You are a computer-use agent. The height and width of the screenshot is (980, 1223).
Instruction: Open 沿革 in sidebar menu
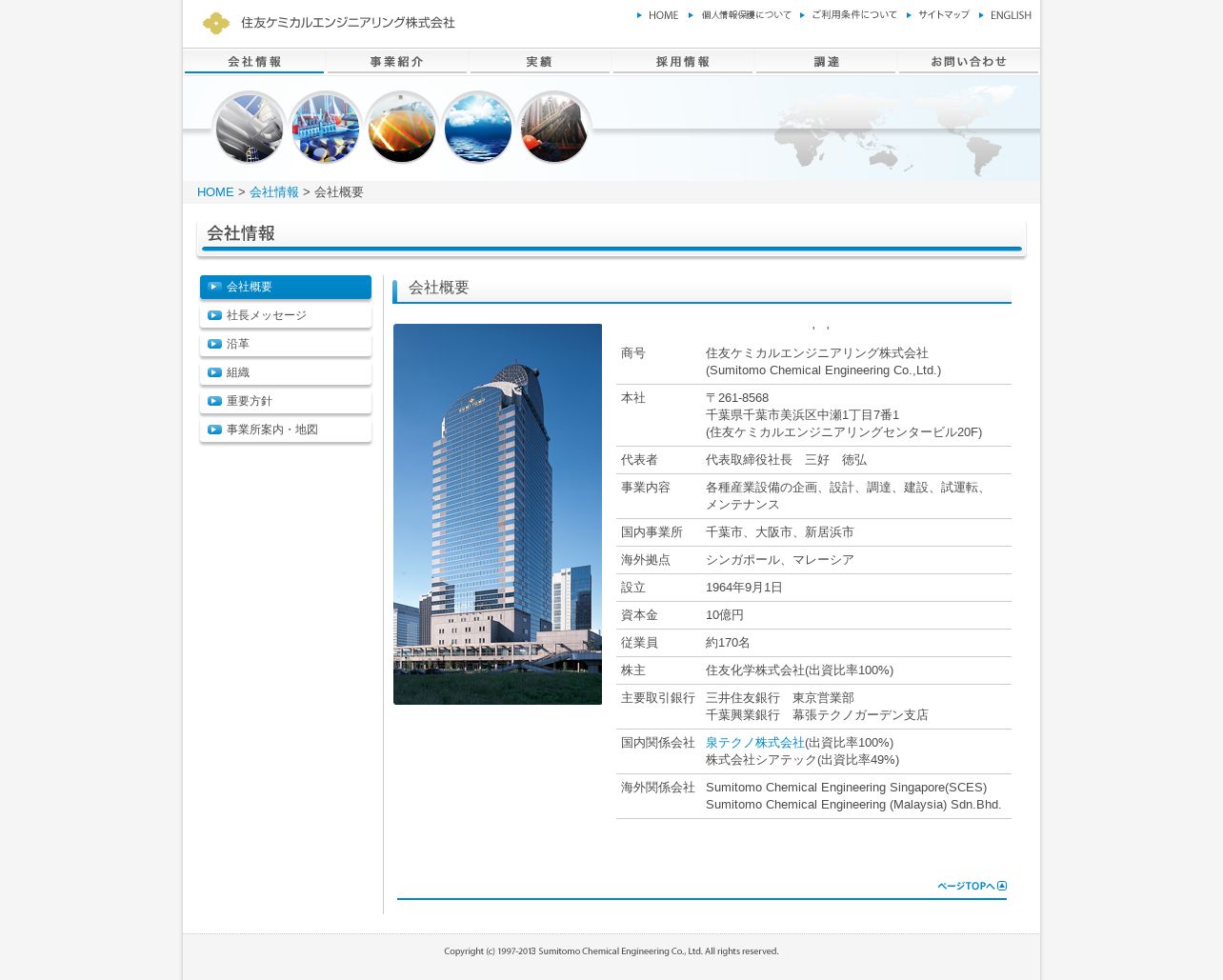pyautogui.click(x=286, y=344)
